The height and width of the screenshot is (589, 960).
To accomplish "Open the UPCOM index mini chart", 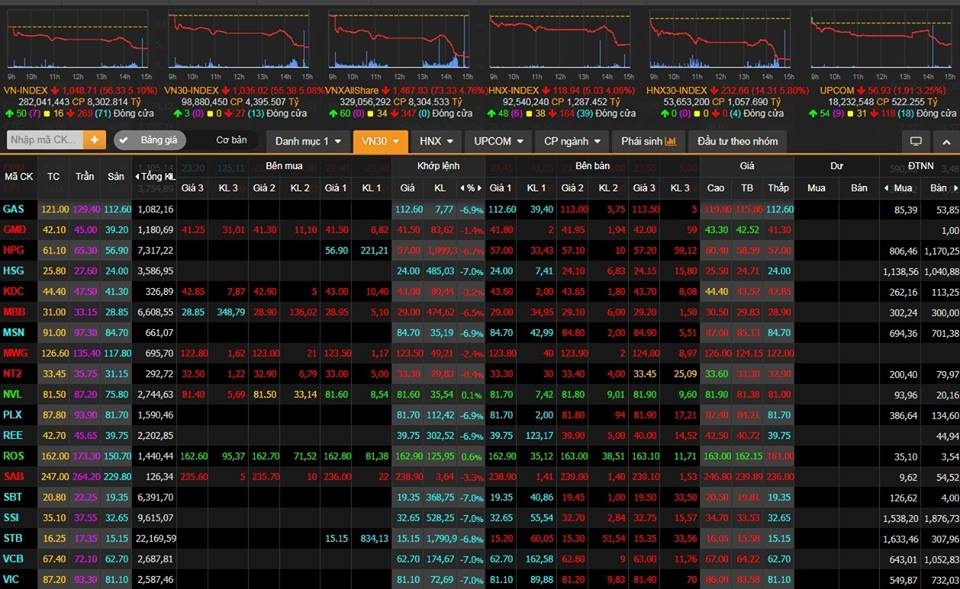I will (881, 40).
